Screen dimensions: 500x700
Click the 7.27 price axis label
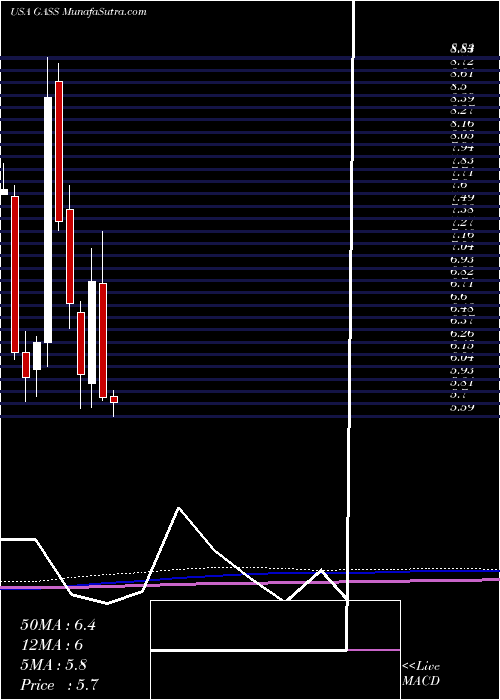462,222
